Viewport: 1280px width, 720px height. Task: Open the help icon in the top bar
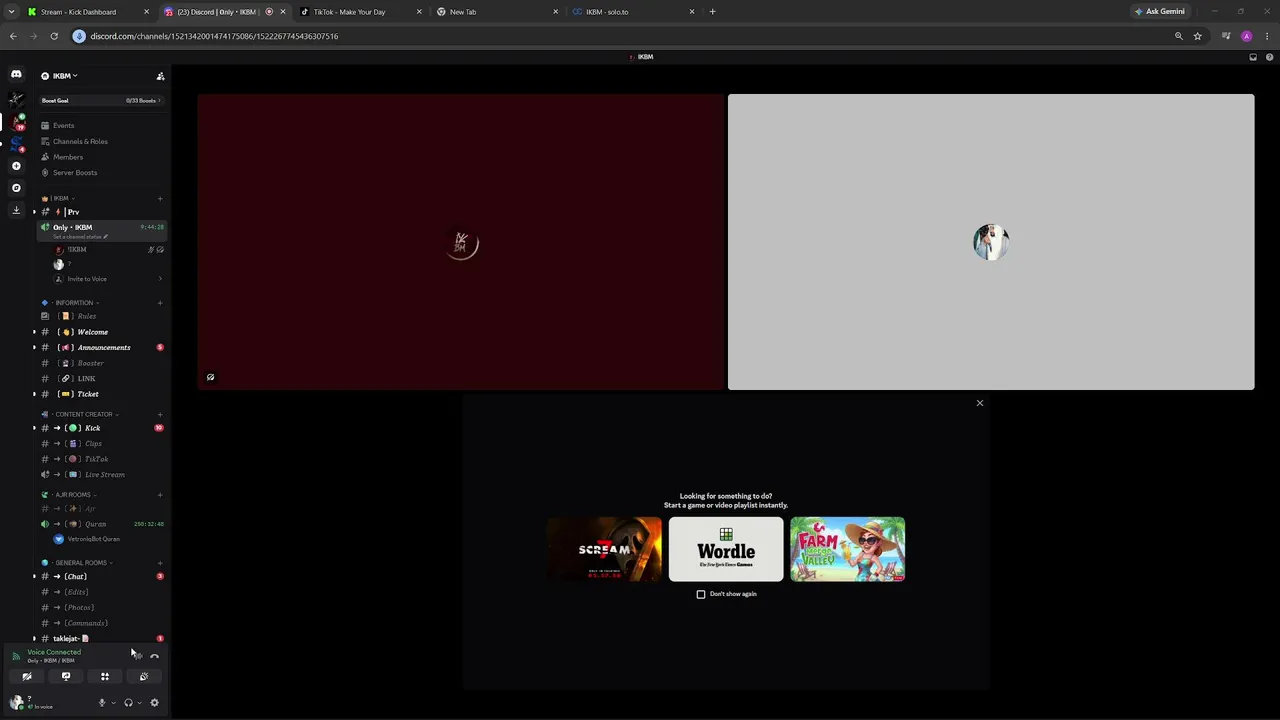[x=1268, y=57]
